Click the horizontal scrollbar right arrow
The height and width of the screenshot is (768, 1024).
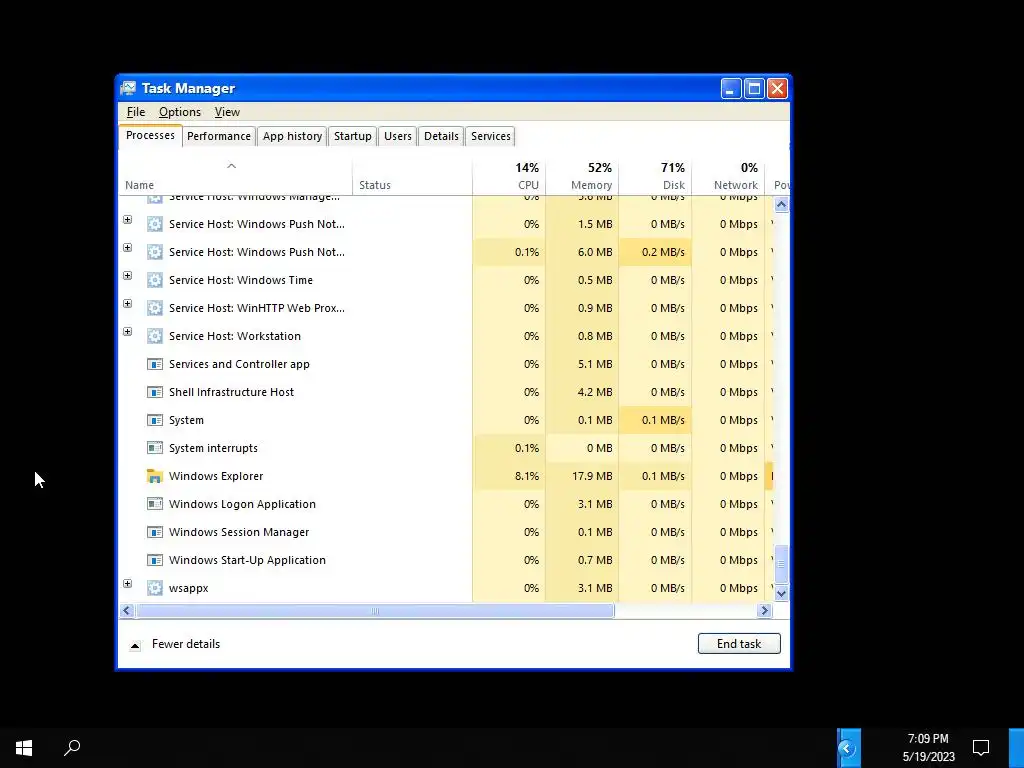(764, 611)
